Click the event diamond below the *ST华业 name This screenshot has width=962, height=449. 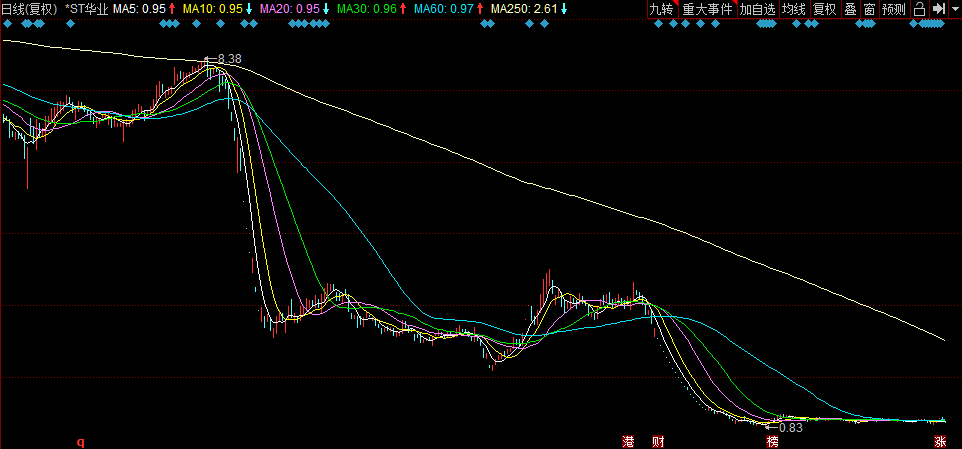71,24
